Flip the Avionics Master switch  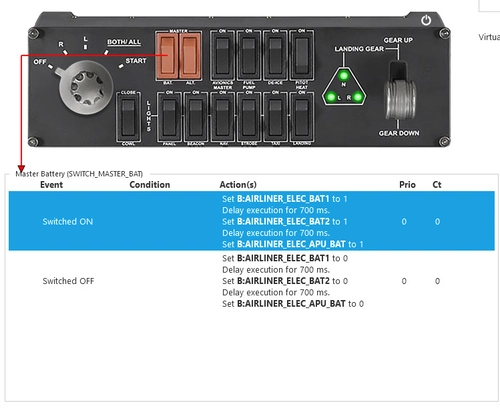coord(222,56)
